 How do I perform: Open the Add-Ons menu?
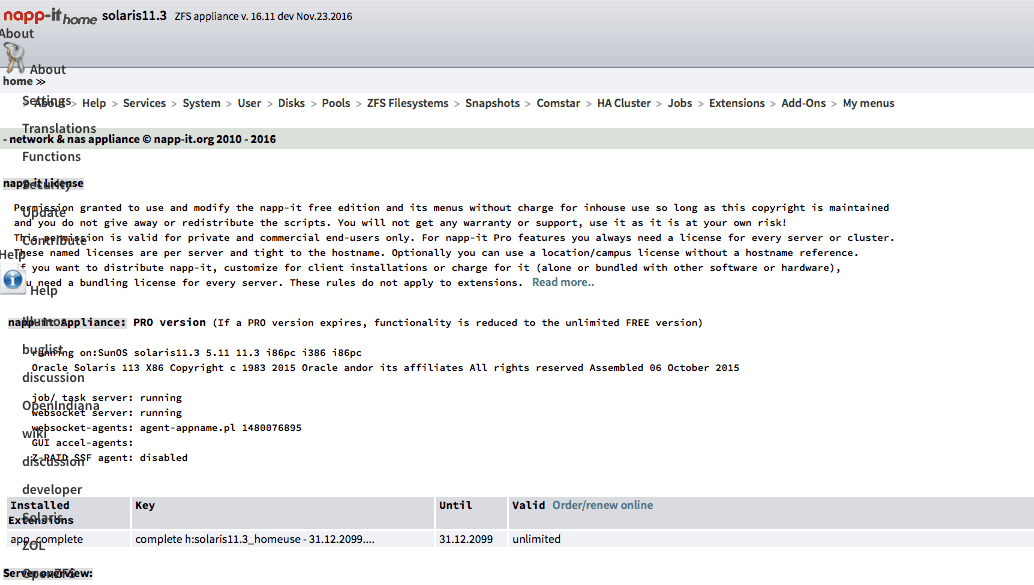[x=803, y=103]
